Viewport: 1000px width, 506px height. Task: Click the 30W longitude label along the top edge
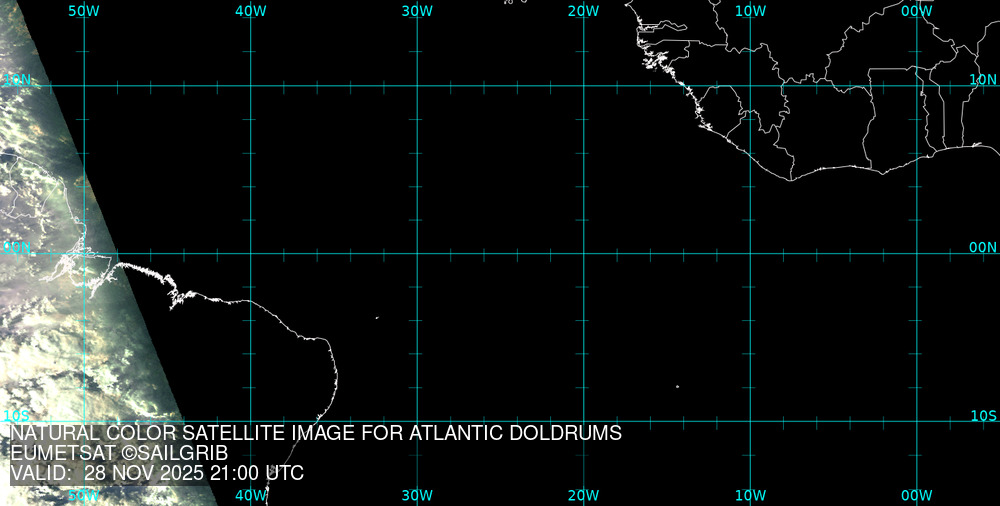pyautogui.click(x=417, y=10)
